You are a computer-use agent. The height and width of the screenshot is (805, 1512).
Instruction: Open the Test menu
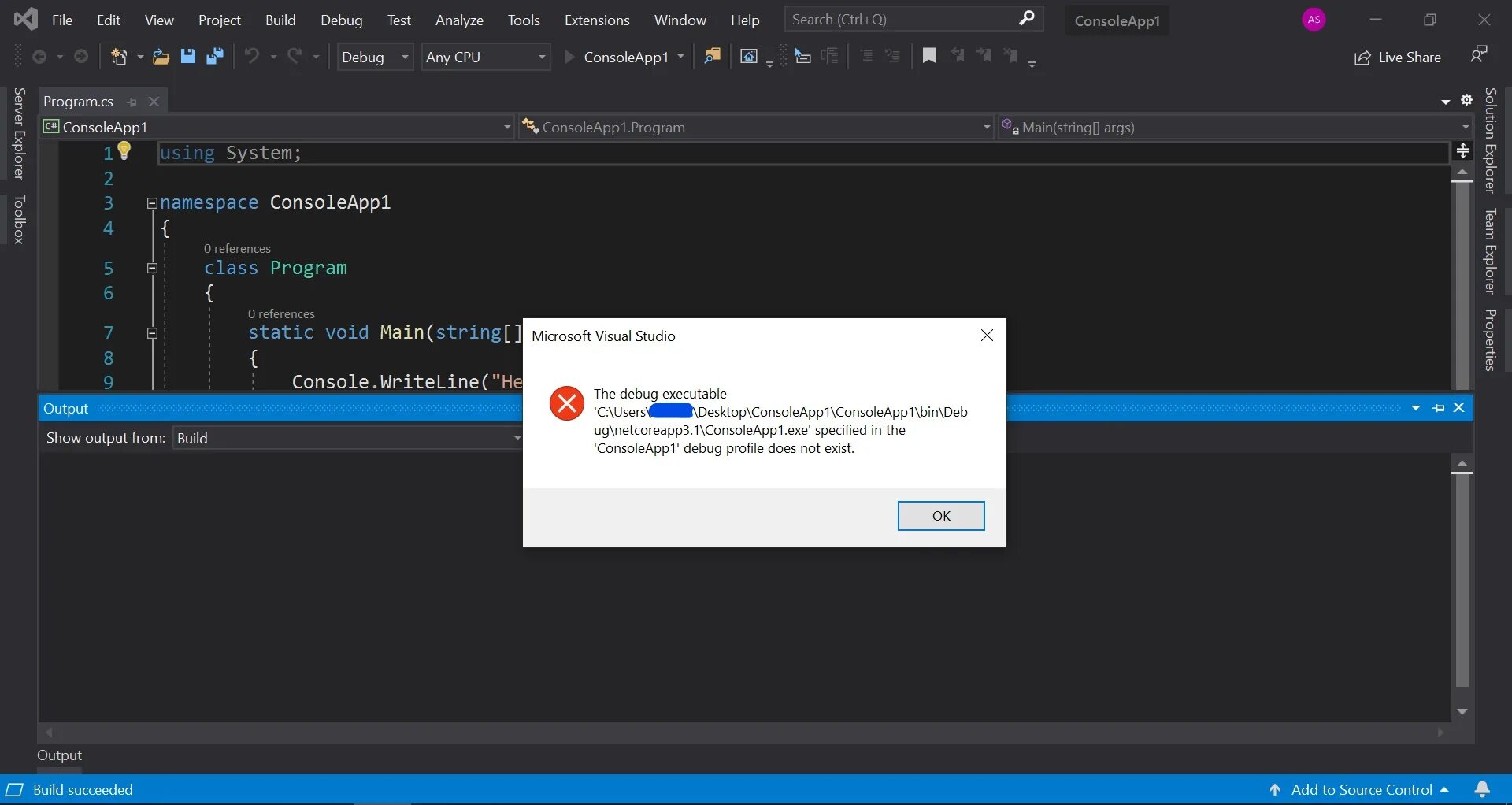coord(399,20)
